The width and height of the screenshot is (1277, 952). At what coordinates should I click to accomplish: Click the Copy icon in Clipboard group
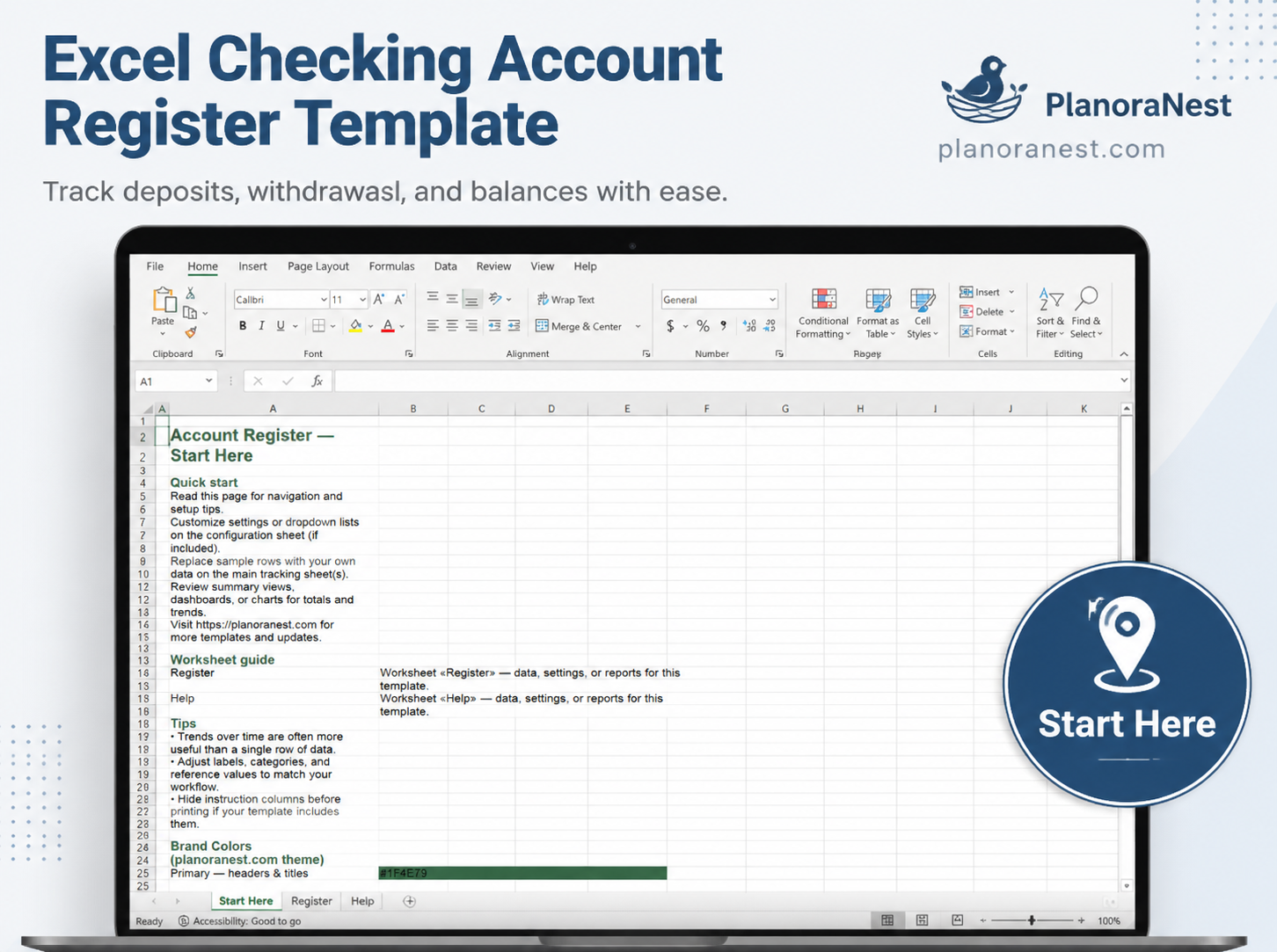[189, 312]
